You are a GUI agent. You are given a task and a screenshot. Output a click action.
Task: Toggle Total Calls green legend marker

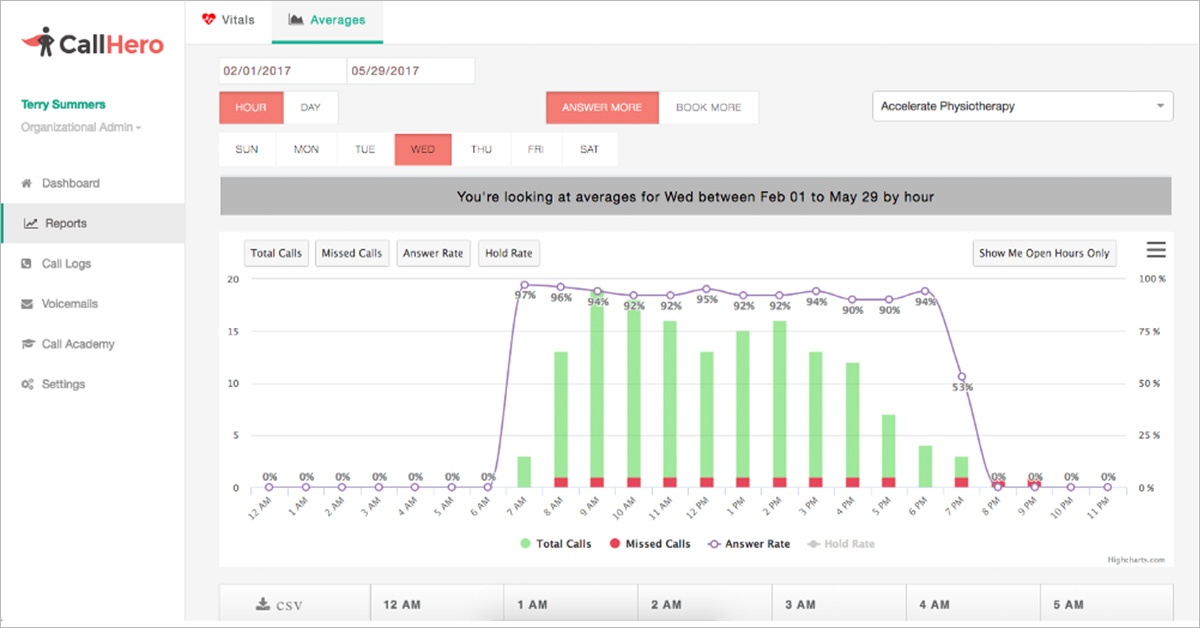pos(525,544)
